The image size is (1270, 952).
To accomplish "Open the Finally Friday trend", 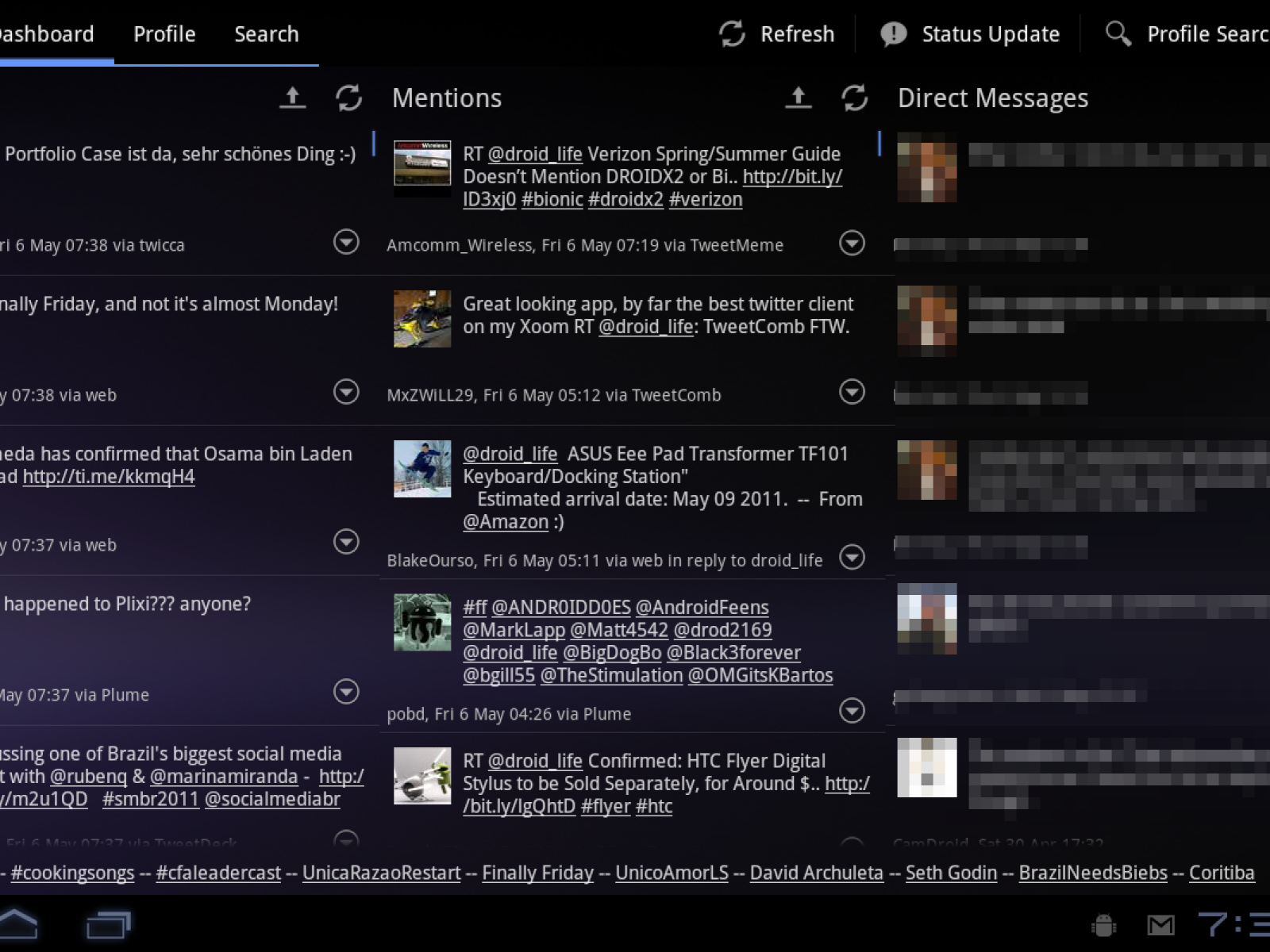I will pyautogui.click(x=538, y=873).
